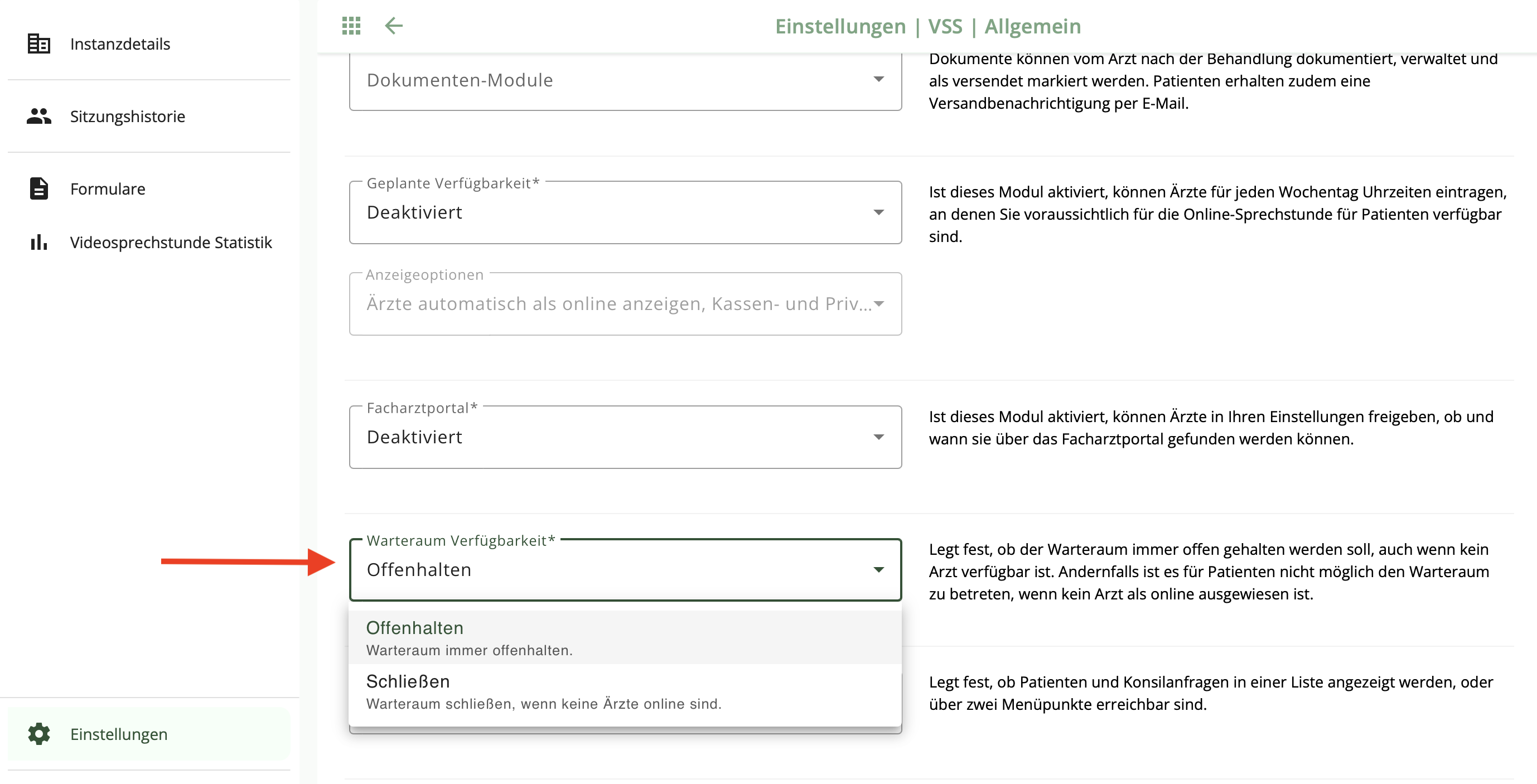Click the Sitzungshistorie people icon

coord(39,116)
